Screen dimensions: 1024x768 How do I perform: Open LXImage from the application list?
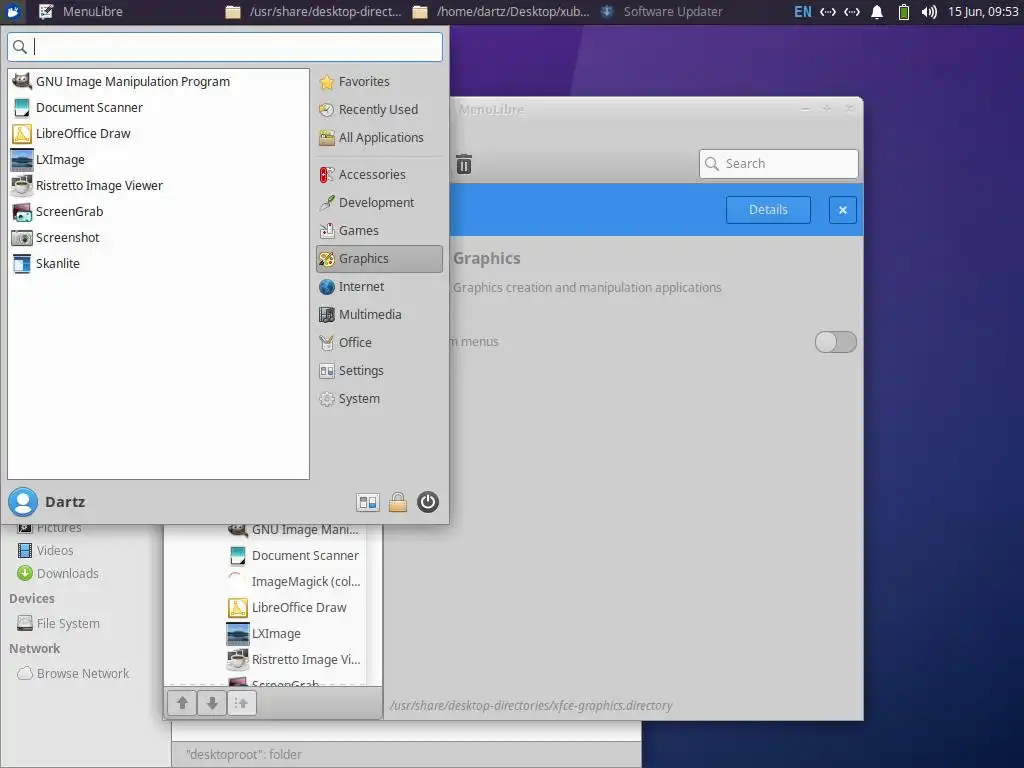point(158,160)
